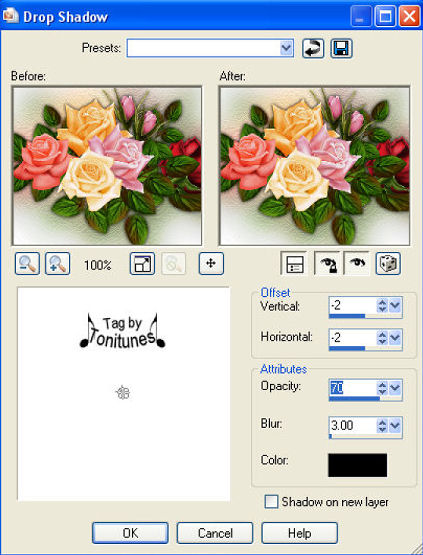423x555 pixels.
Task: Click the navigate preview crosshair icon
Action: 211,264
